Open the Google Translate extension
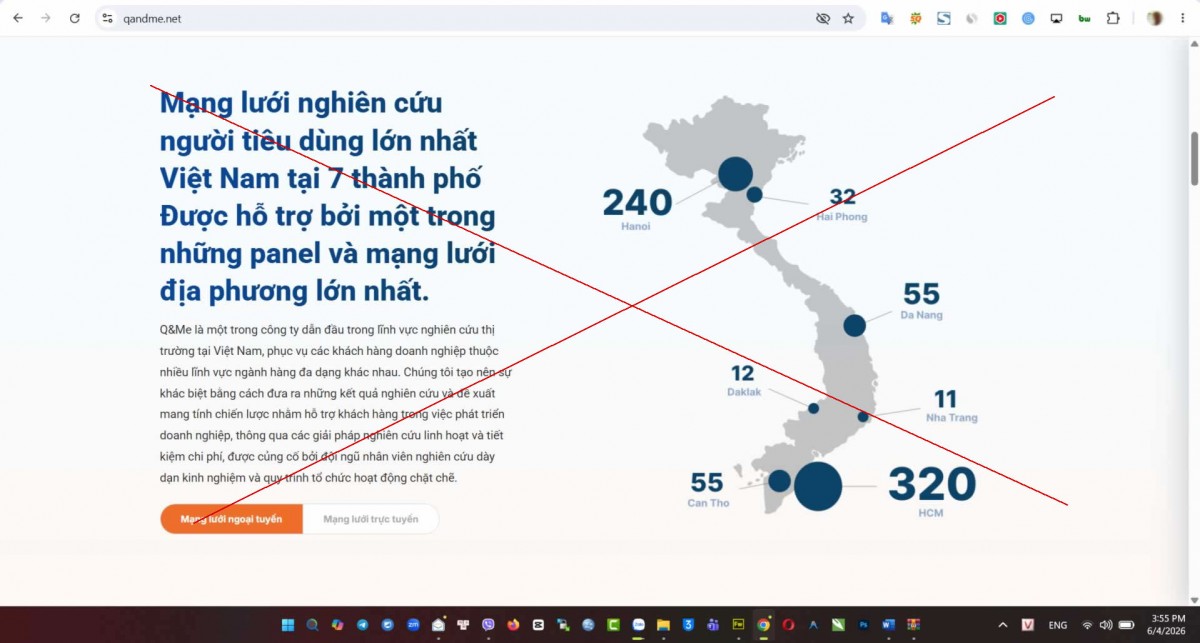The height and width of the screenshot is (643, 1200). pyautogui.click(x=886, y=18)
